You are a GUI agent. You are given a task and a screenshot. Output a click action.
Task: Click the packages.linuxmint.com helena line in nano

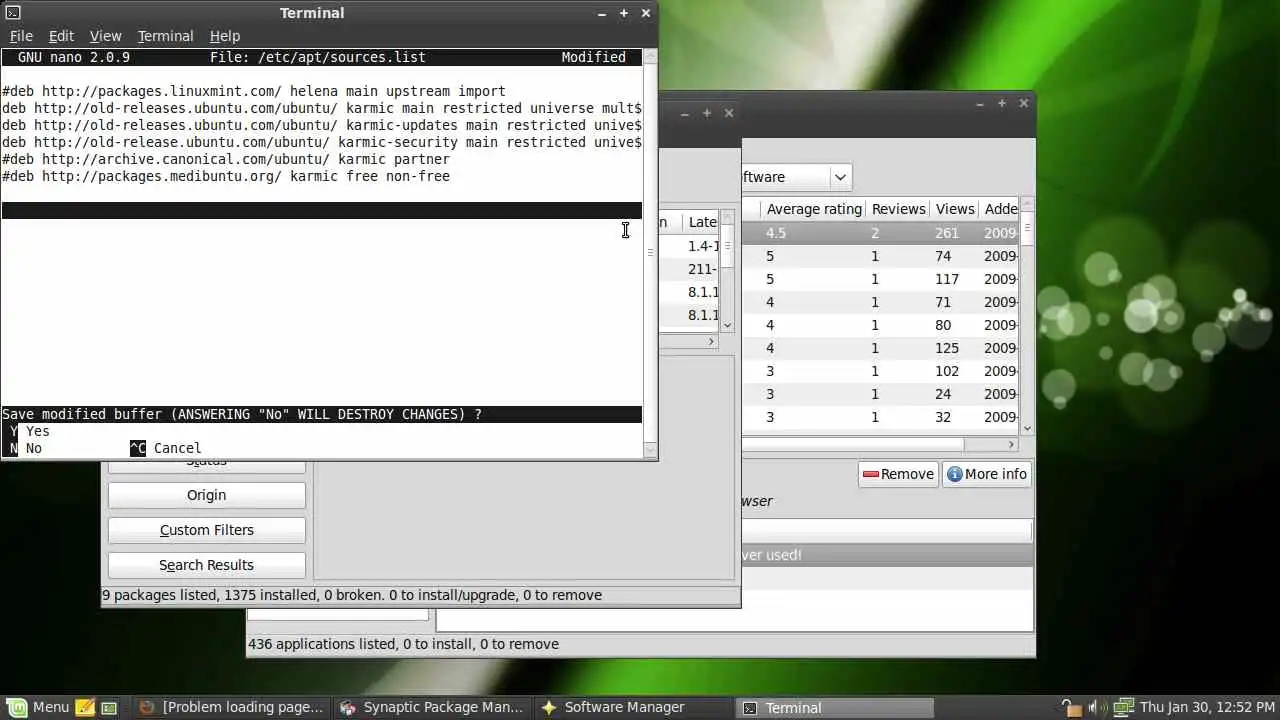[254, 91]
